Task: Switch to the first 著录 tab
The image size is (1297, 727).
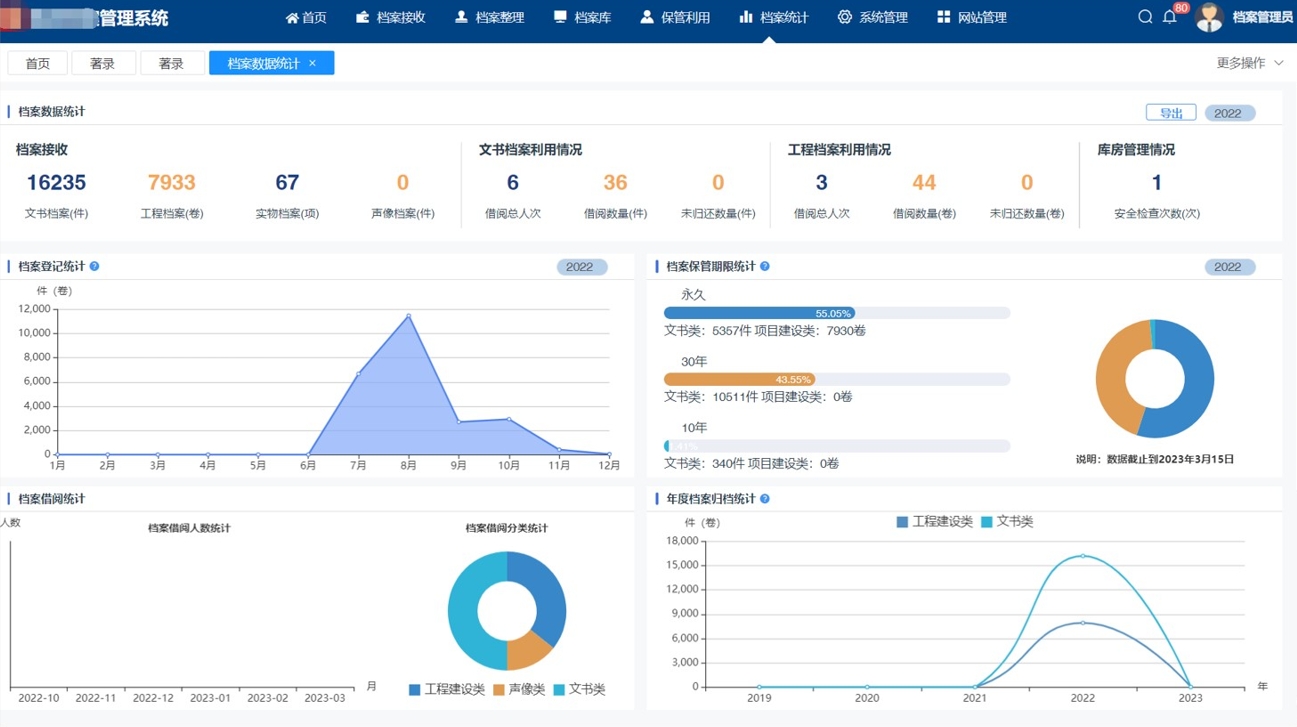Action: (x=103, y=63)
